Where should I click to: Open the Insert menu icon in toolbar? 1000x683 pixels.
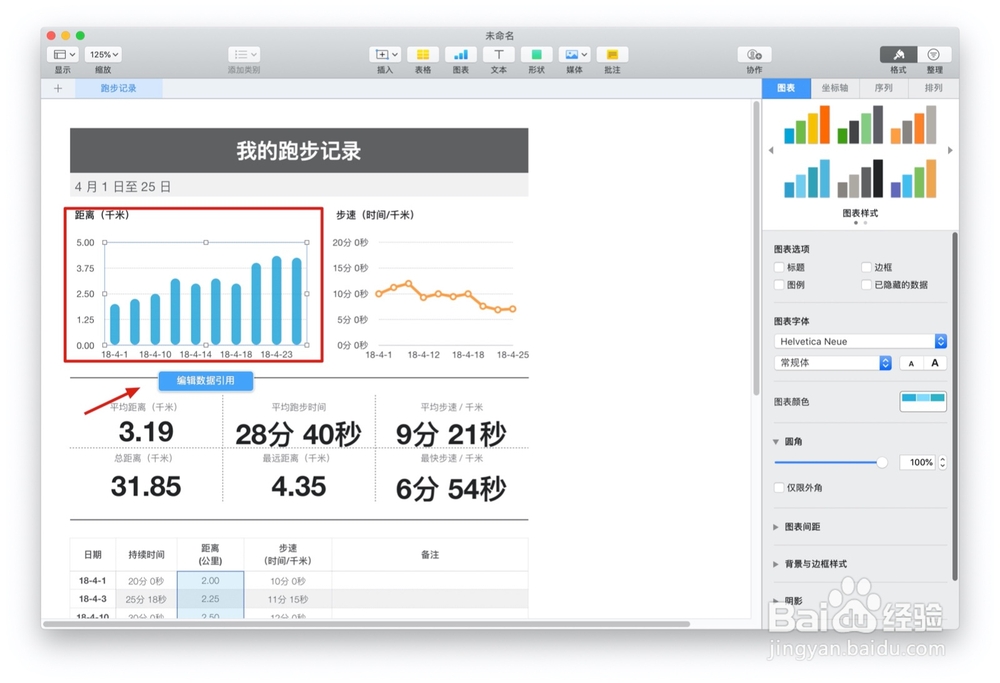pos(385,55)
